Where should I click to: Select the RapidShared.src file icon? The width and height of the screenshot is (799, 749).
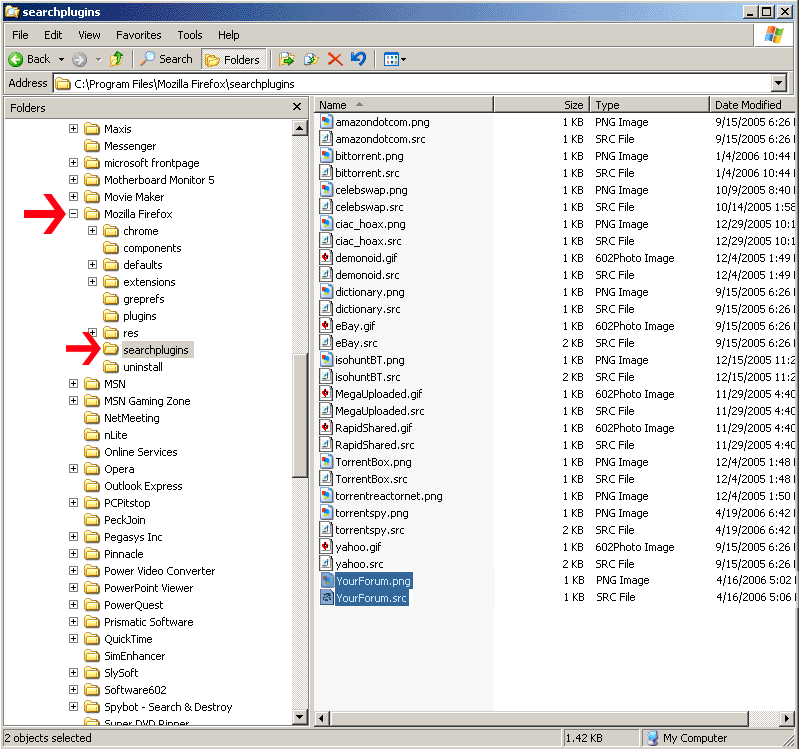coord(326,444)
